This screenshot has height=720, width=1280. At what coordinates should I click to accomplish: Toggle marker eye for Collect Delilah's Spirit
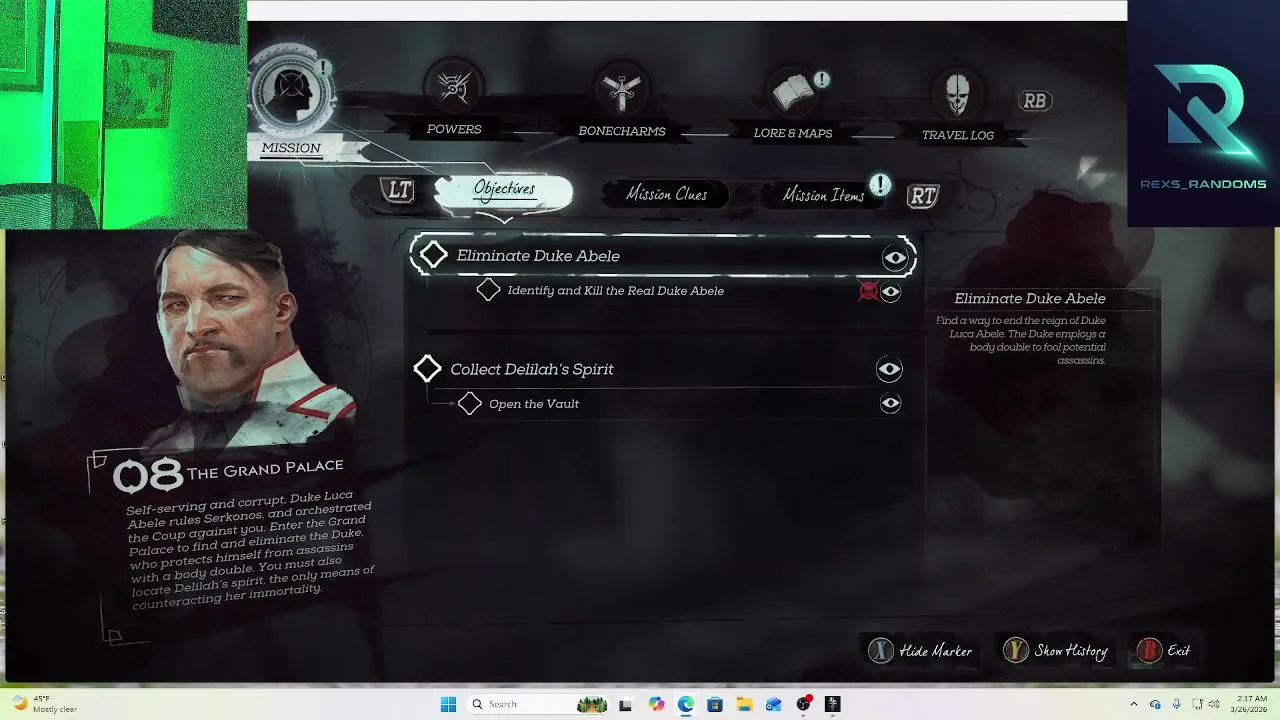[x=889, y=369]
